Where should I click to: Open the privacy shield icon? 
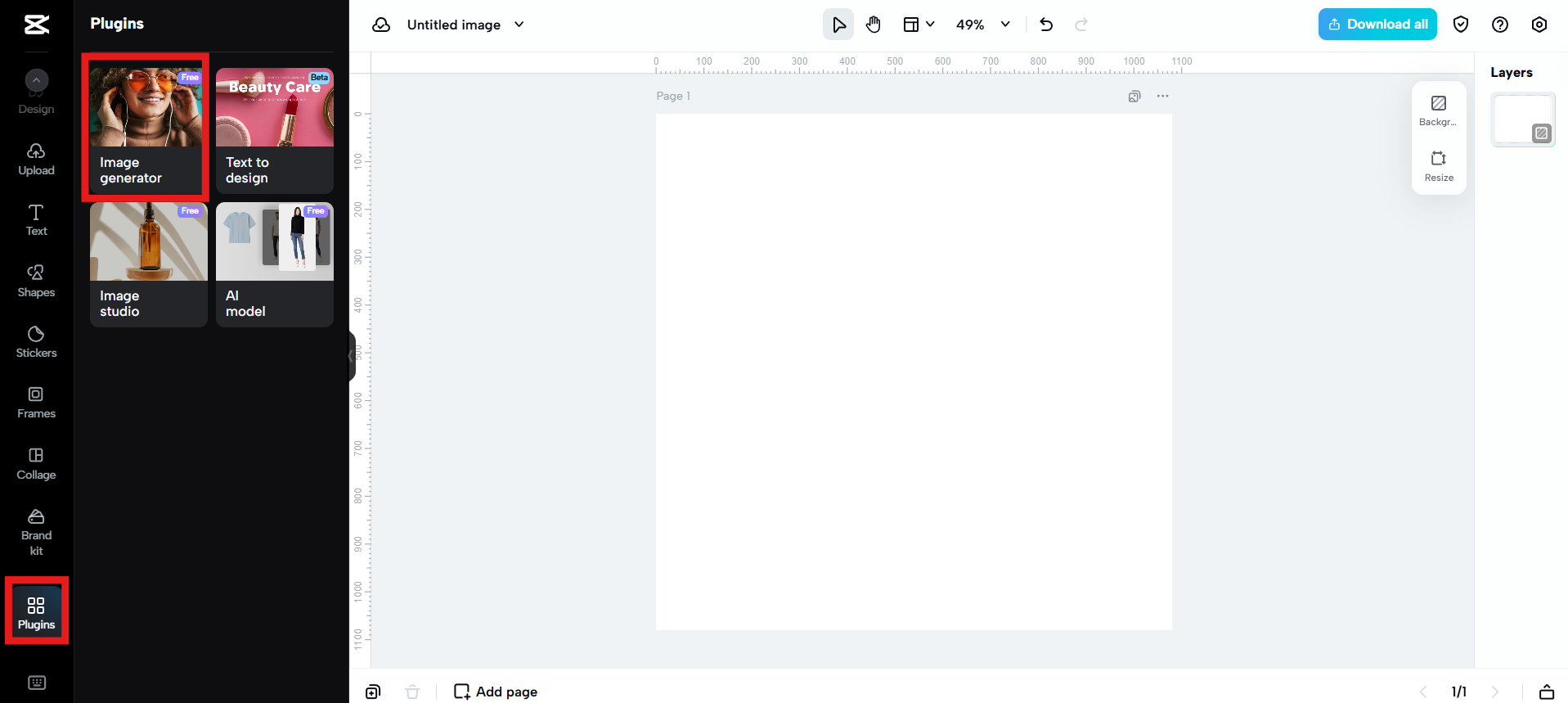point(1461,25)
